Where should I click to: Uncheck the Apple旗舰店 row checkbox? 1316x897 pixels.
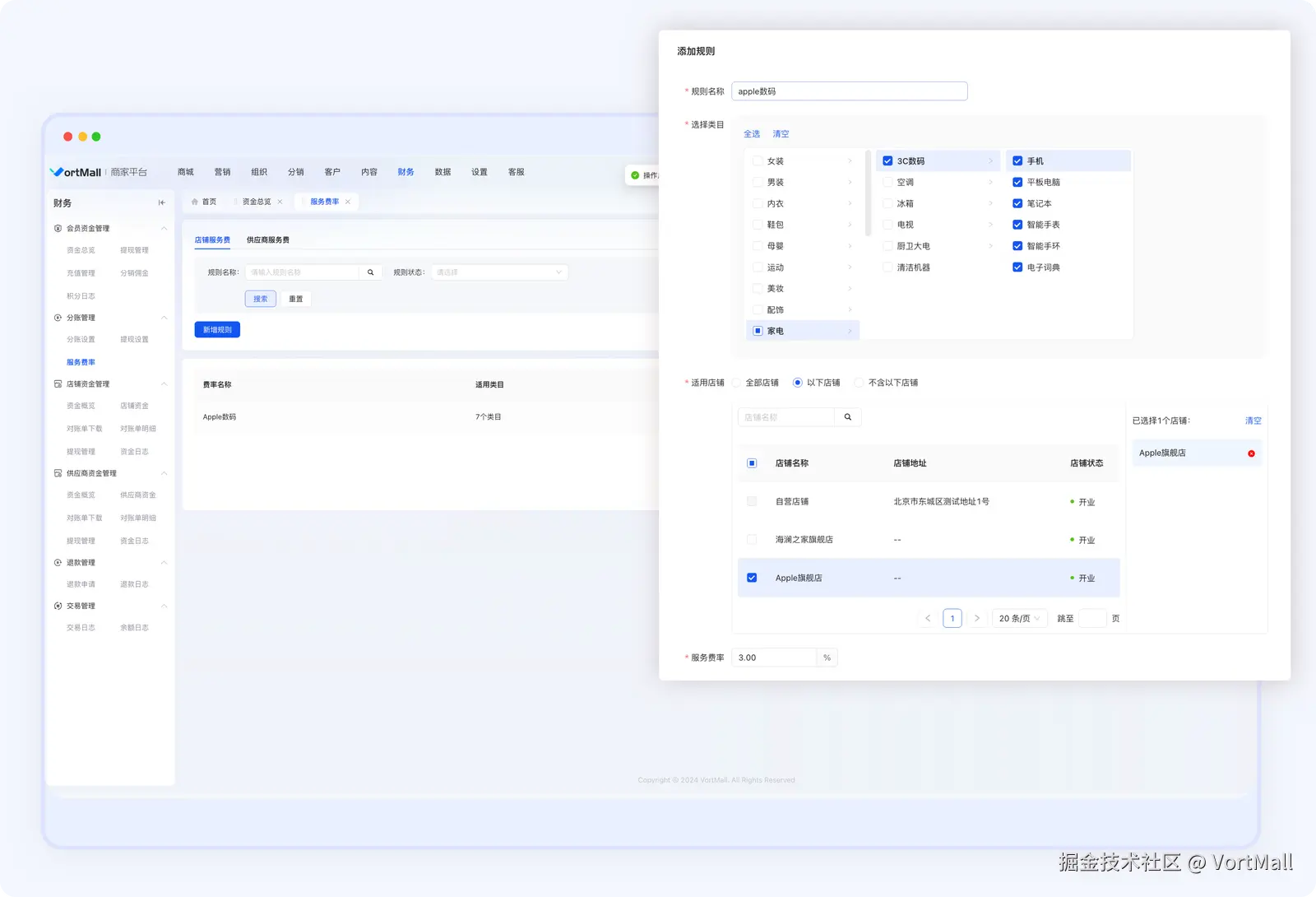click(x=752, y=578)
